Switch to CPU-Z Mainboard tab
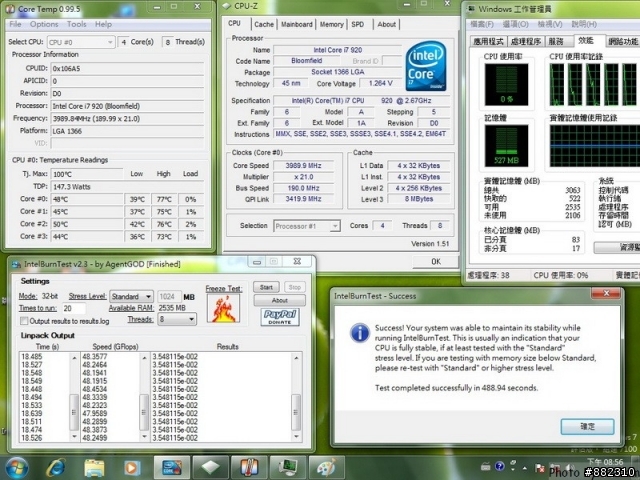This screenshot has height=480, width=640. (x=297, y=24)
